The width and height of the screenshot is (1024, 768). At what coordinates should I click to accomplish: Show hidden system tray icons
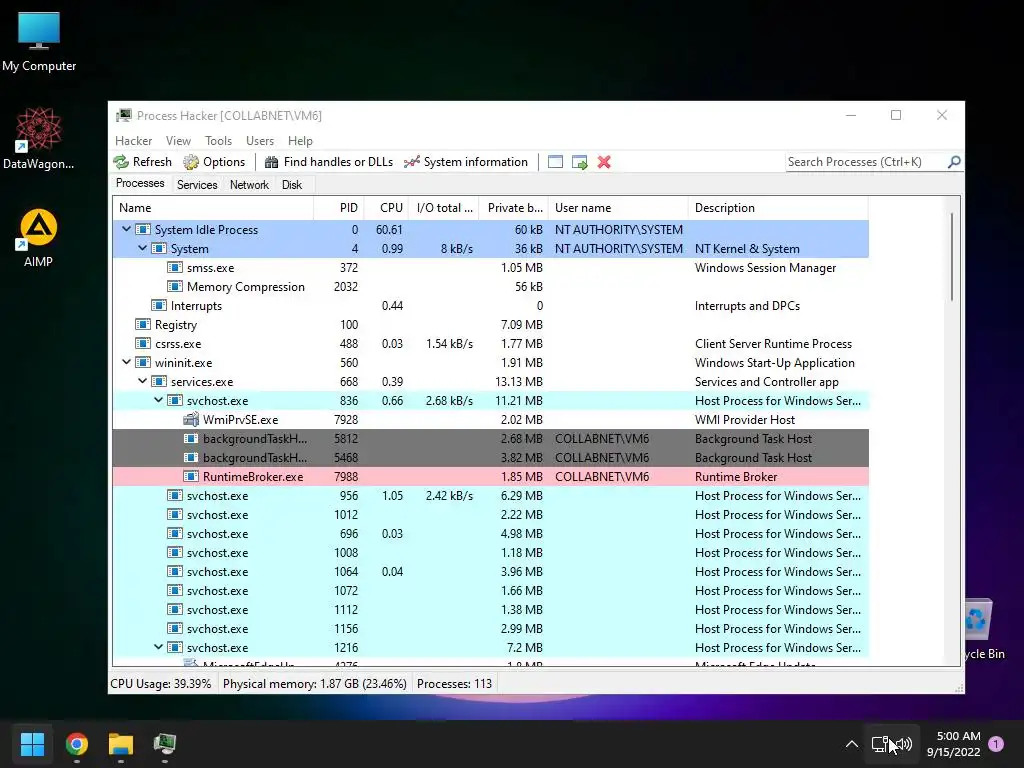point(852,744)
